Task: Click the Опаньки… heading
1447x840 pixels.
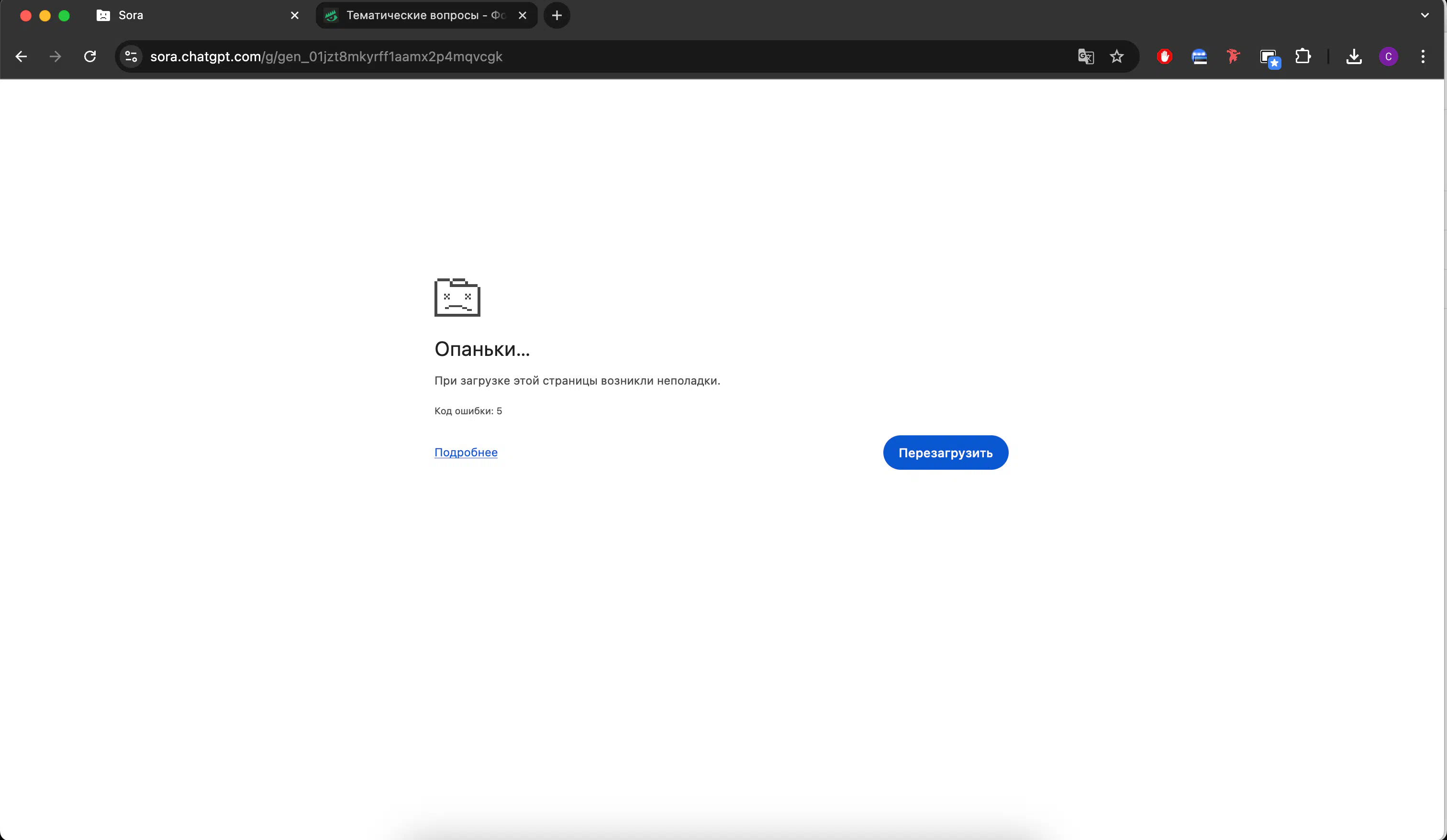Action: [x=482, y=349]
